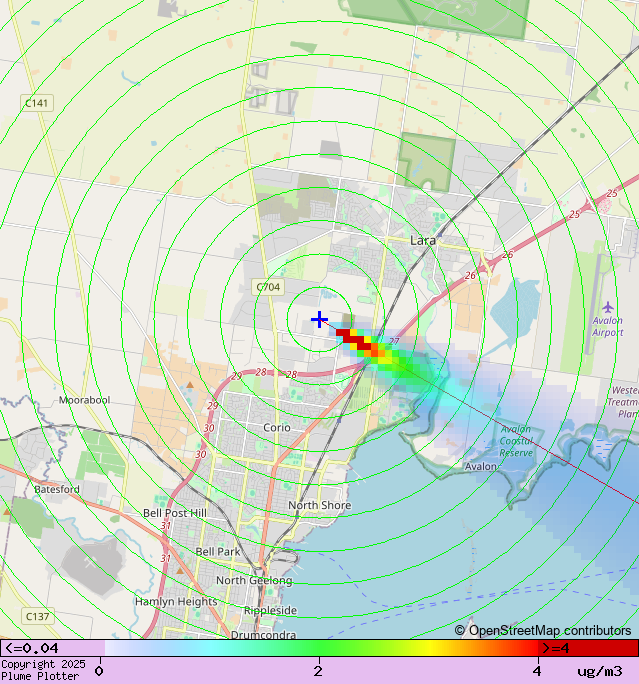Select the Hamlyn Heights label
Viewport: 639px width, 684px height.
point(176,602)
